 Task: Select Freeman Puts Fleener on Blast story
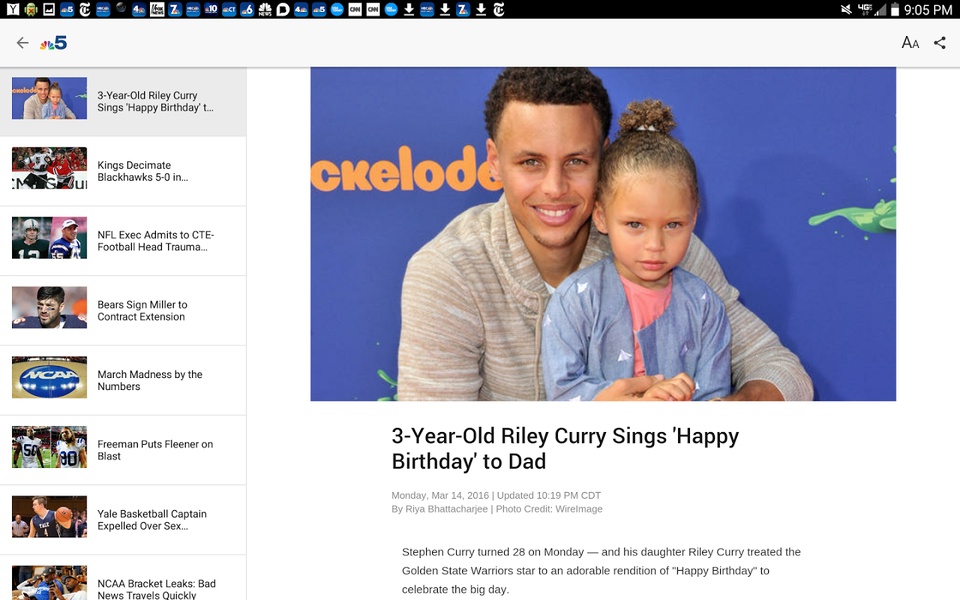[x=123, y=450]
